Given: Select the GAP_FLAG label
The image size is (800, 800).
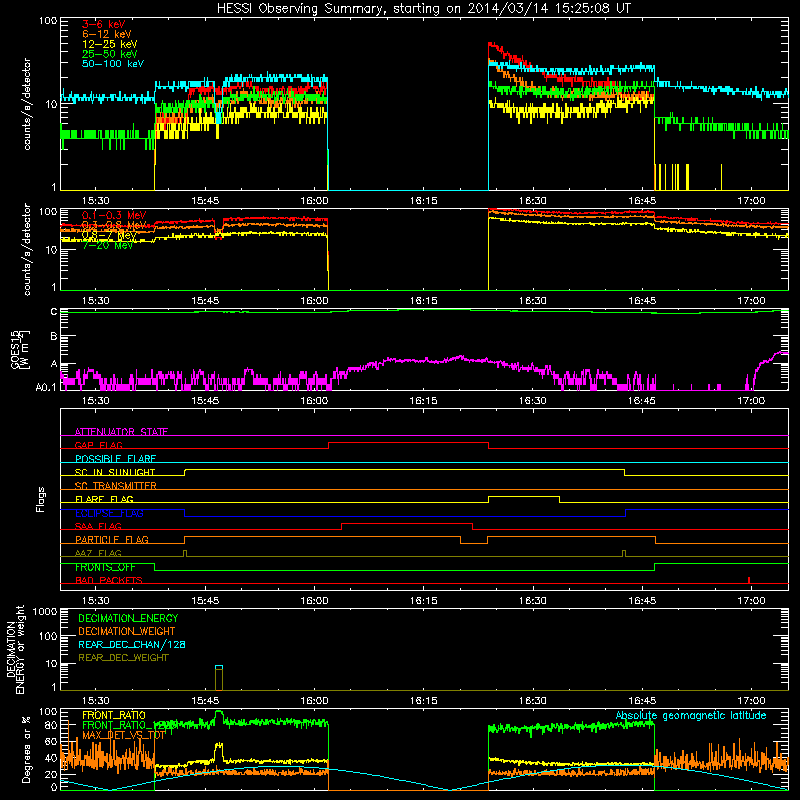Looking at the screenshot, I should point(98,445).
